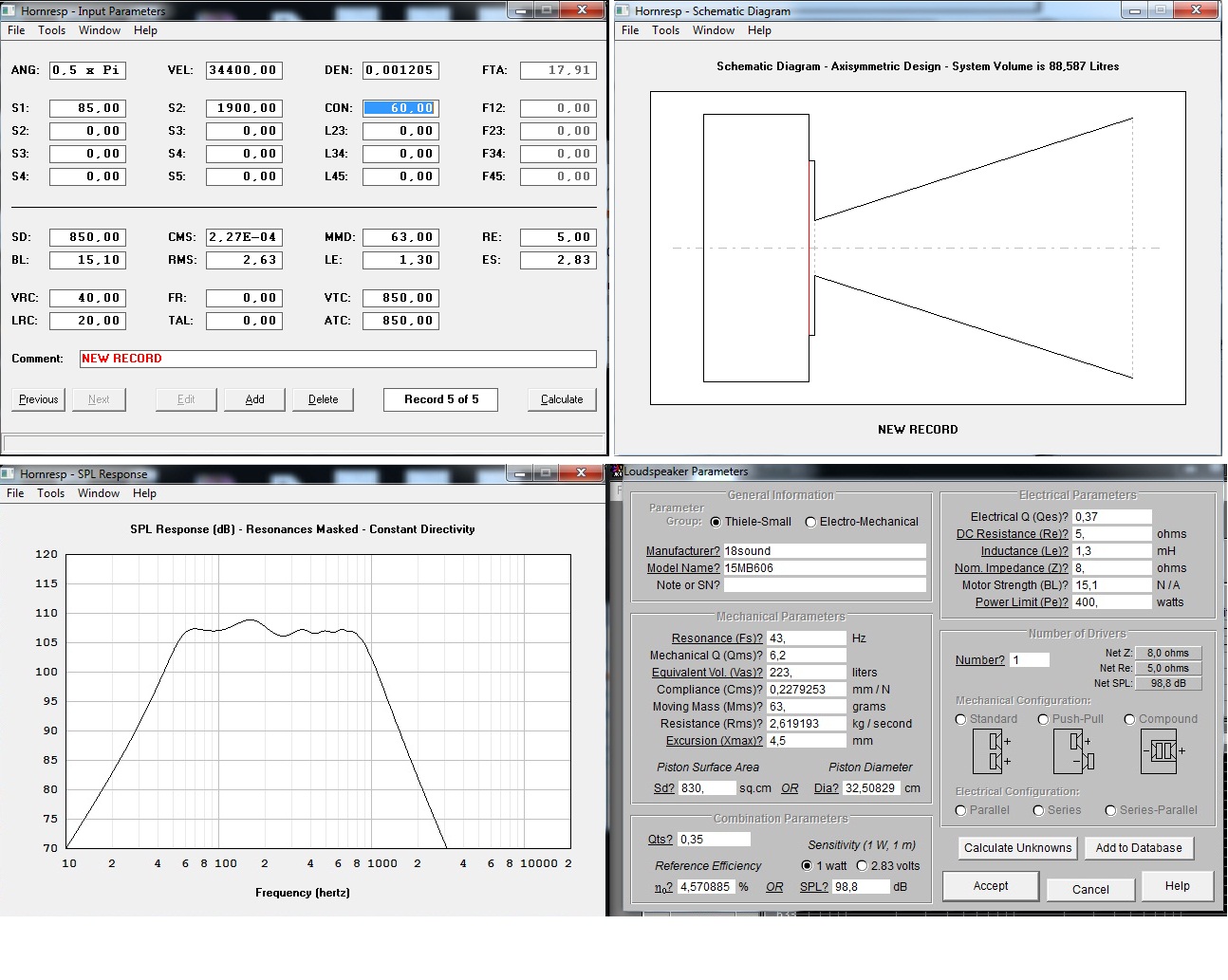Click the Delete record button
Viewport: 1228px width, 980px height.
coord(324,399)
